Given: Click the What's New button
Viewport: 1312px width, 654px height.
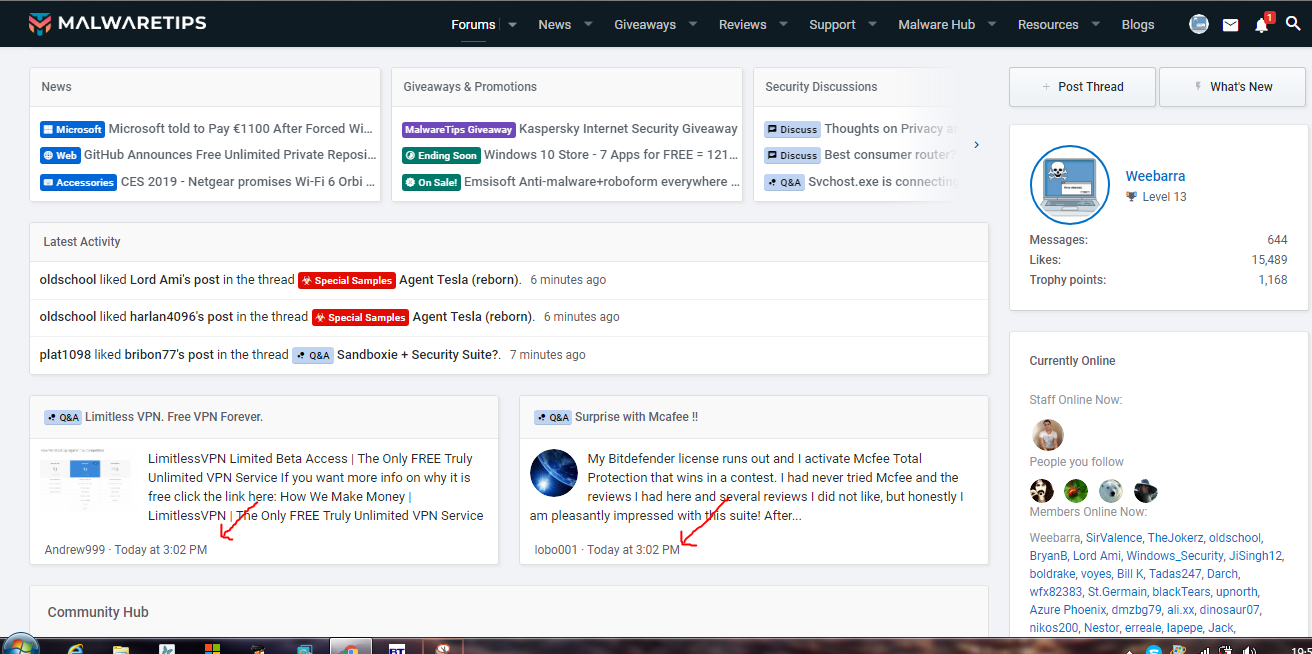Looking at the screenshot, I should pyautogui.click(x=1232, y=87).
